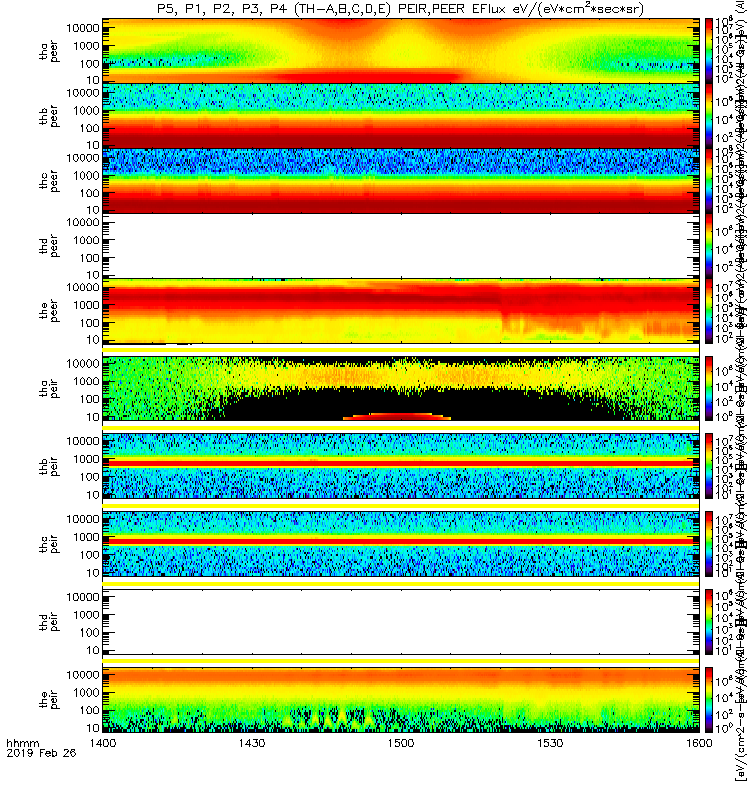Click inside the the peer electron spectrogram
This screenshot has height=800, width=750.
pyautogui.click(x=401, y=311)
